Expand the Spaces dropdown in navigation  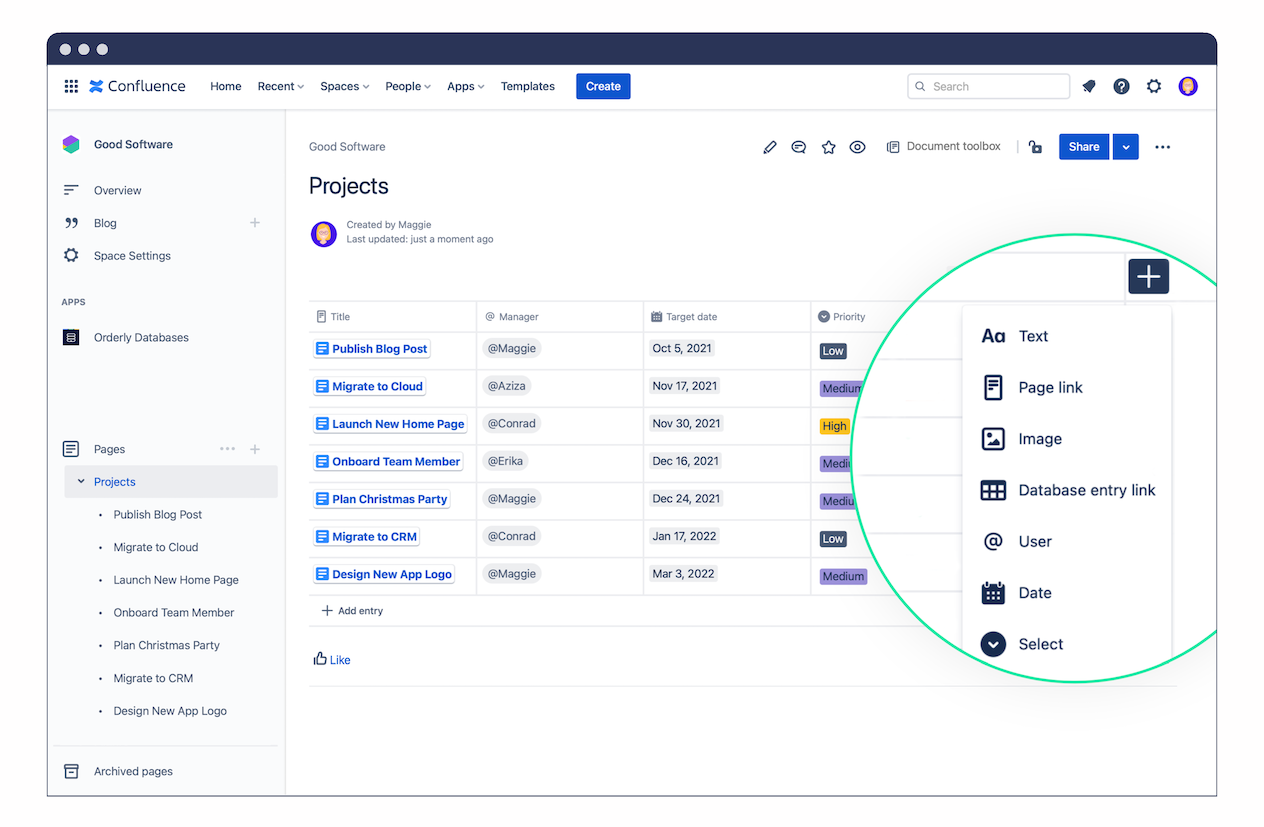pos(345,86)
